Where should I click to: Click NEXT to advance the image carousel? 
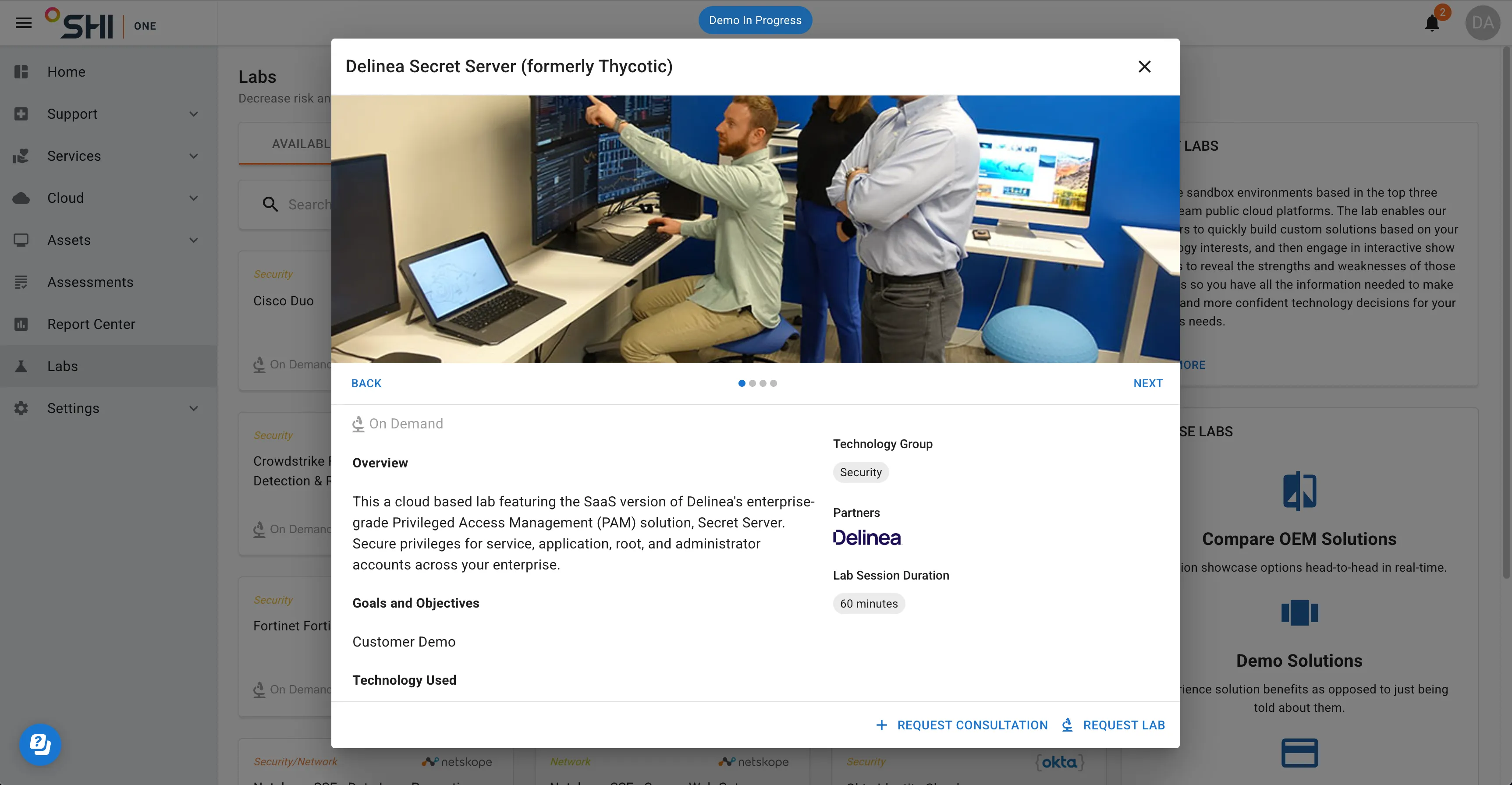(1148, 383)
